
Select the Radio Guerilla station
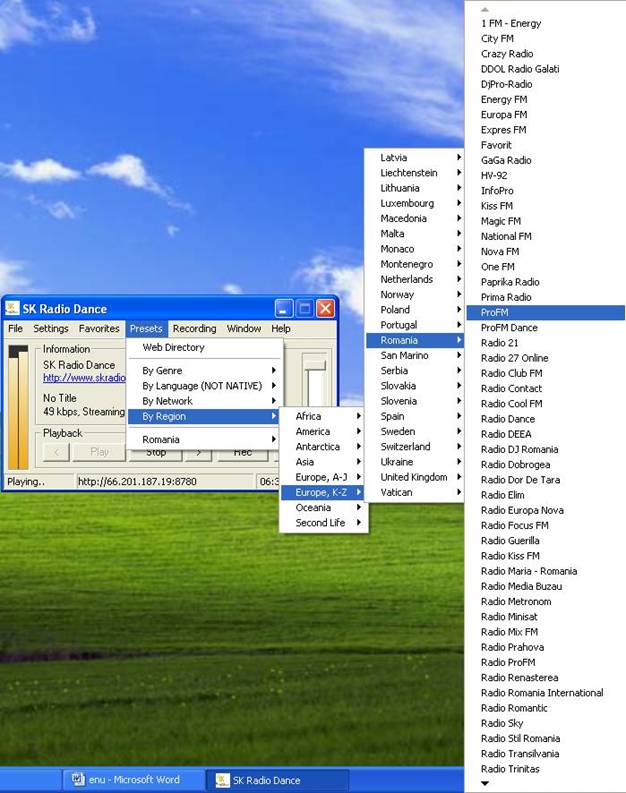click(x=546, y=541)
